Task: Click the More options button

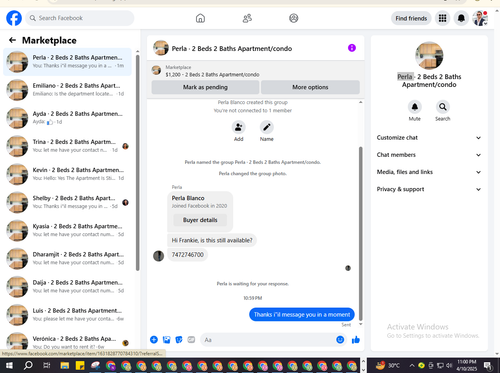Action: pos(310,87)
